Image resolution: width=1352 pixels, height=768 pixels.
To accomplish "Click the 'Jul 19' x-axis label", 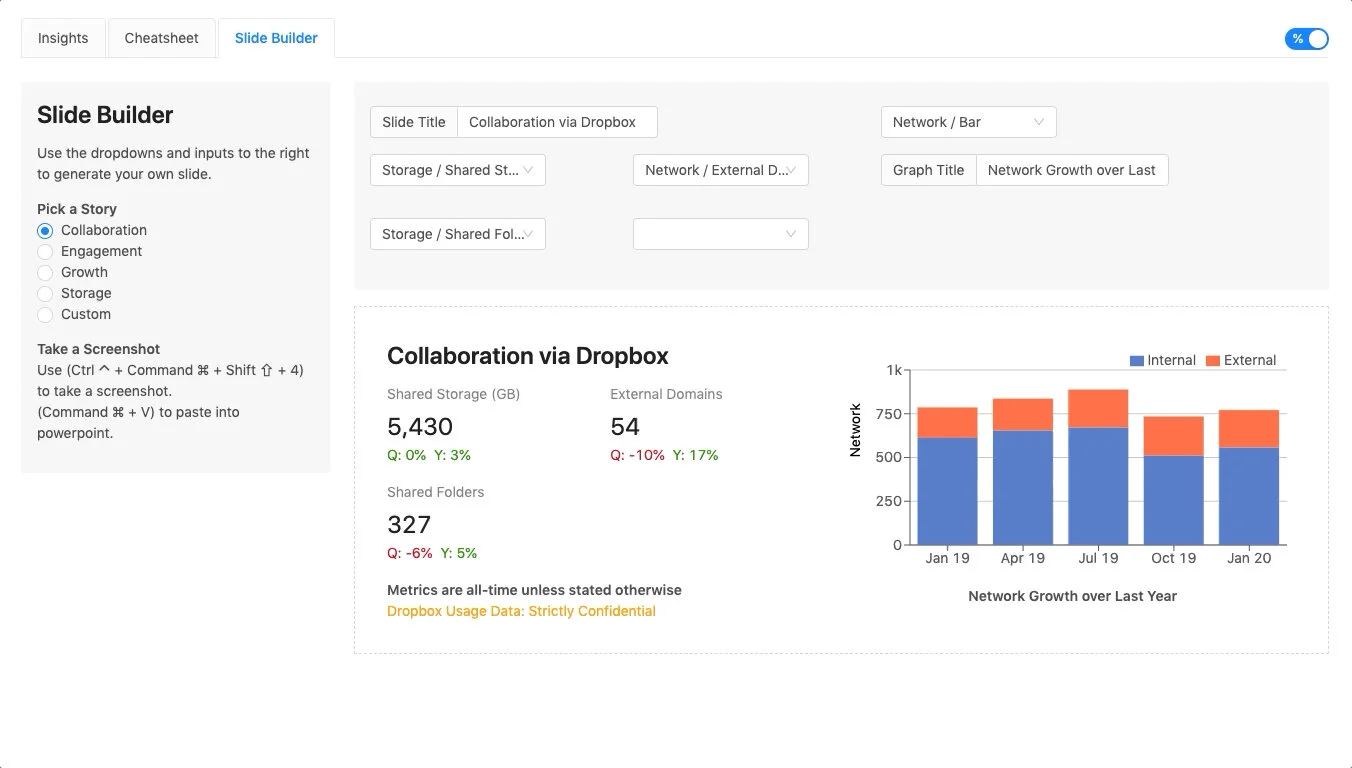I will pos(1098,558).
